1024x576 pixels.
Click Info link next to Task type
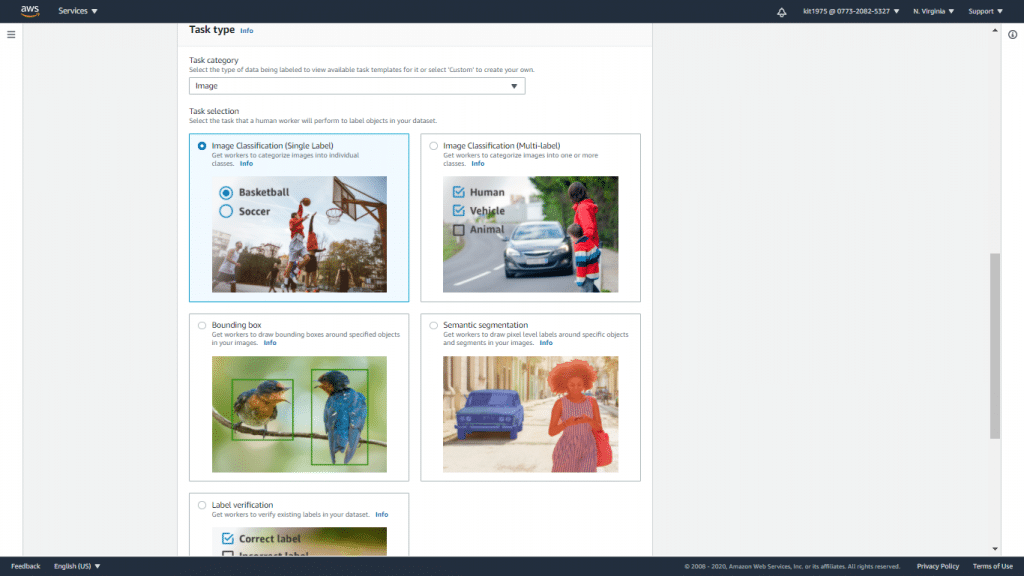click(x=247, y=31)
